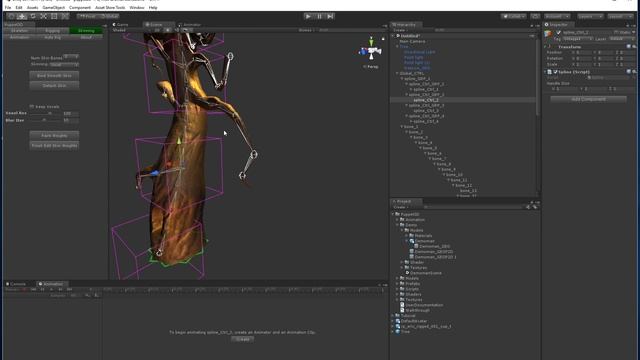
Task: Open the Layout dropdown
Action: coord(621,16)
